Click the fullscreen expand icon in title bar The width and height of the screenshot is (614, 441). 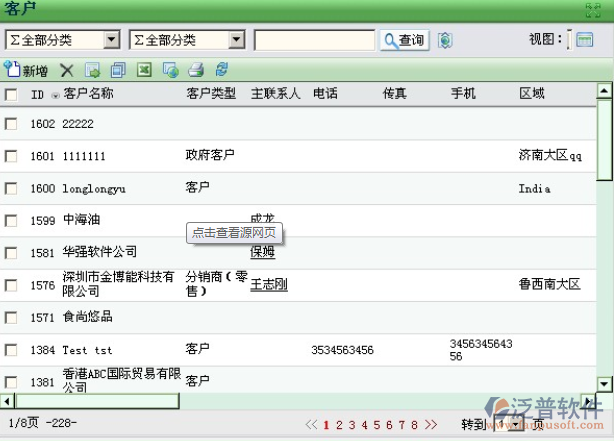[x=593, y=10]
